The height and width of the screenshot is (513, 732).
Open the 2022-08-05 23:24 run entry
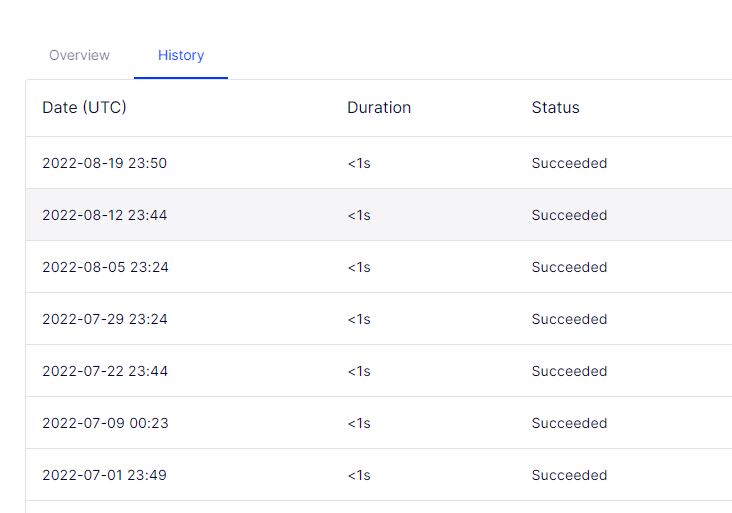click(x=104, y=267)
